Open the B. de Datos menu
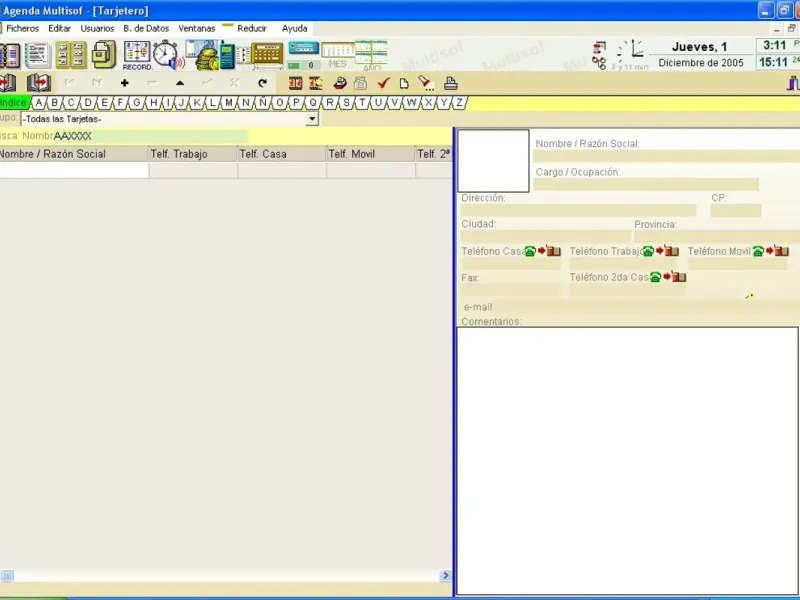800x600 pixels. click(146, 29)
